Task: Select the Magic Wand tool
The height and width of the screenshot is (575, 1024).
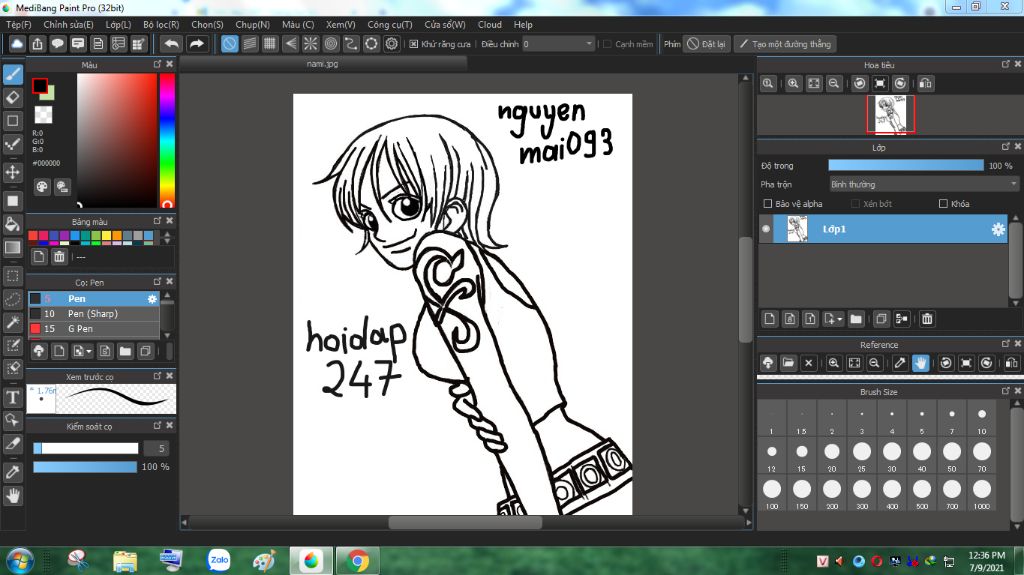Action: [13, 322]
